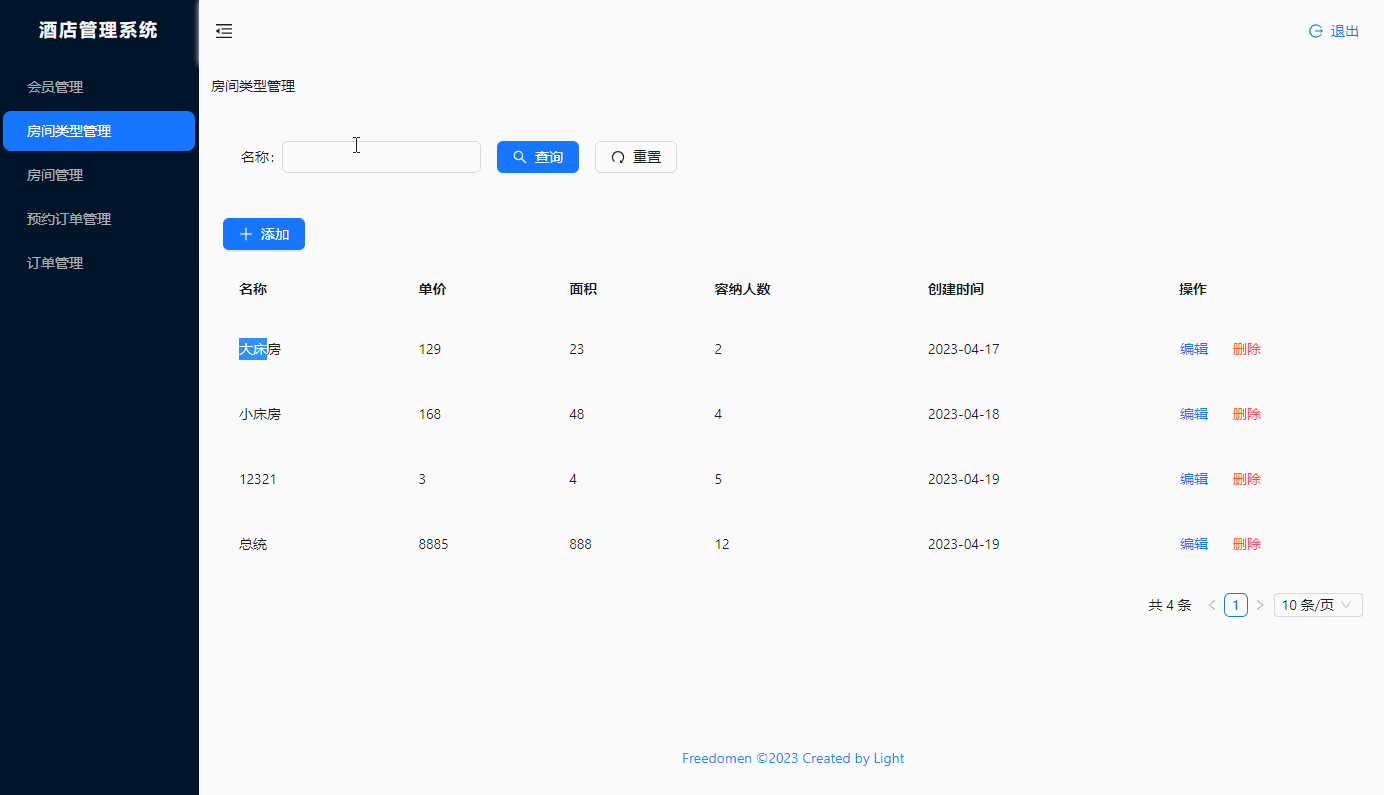Viewport: 1384px width, 795px height.
Task: Delete the 12321 row
Action: click(x=1247, y=479)
